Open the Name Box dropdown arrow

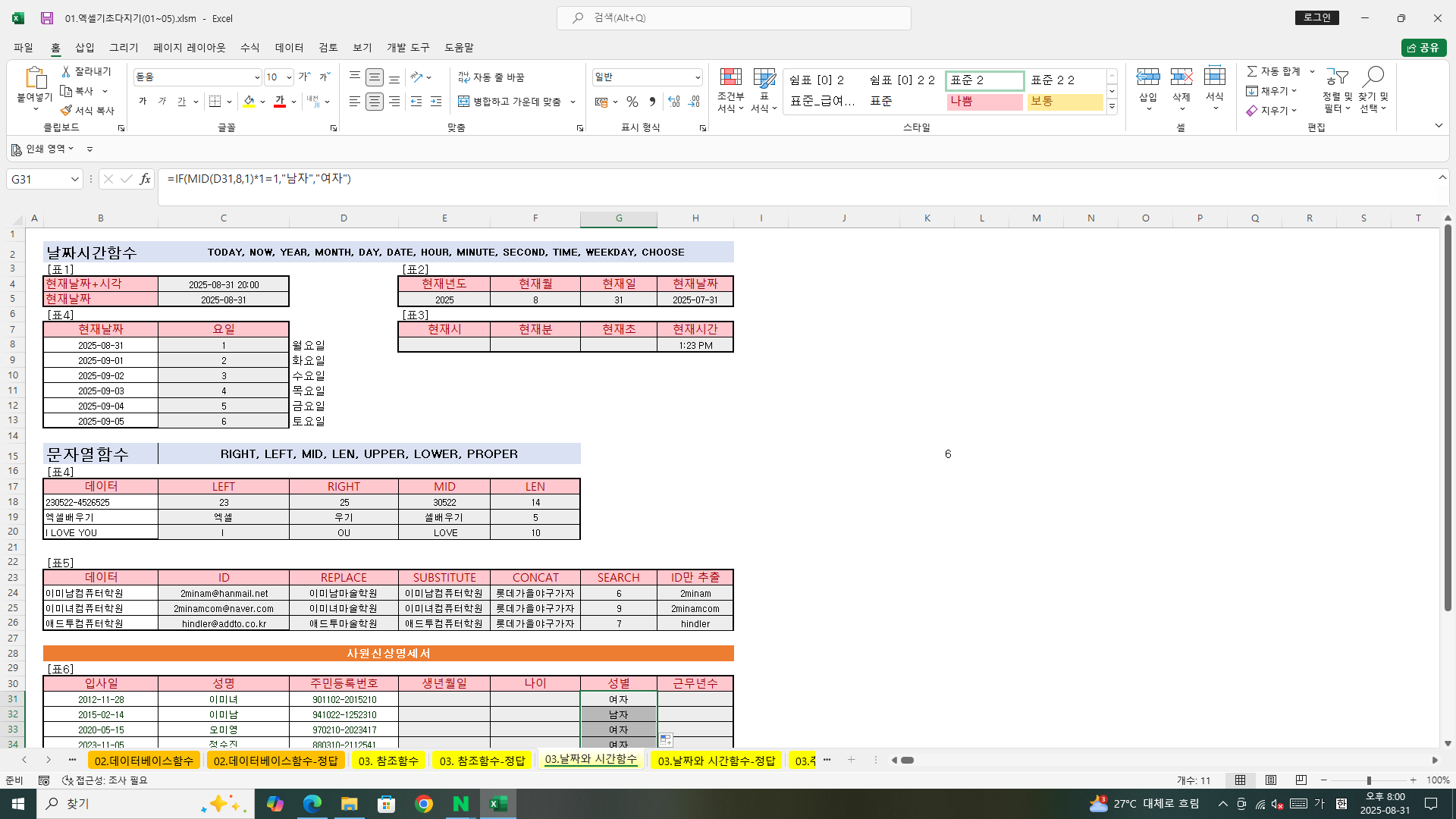pyautogui.click(x=74, y=179)
